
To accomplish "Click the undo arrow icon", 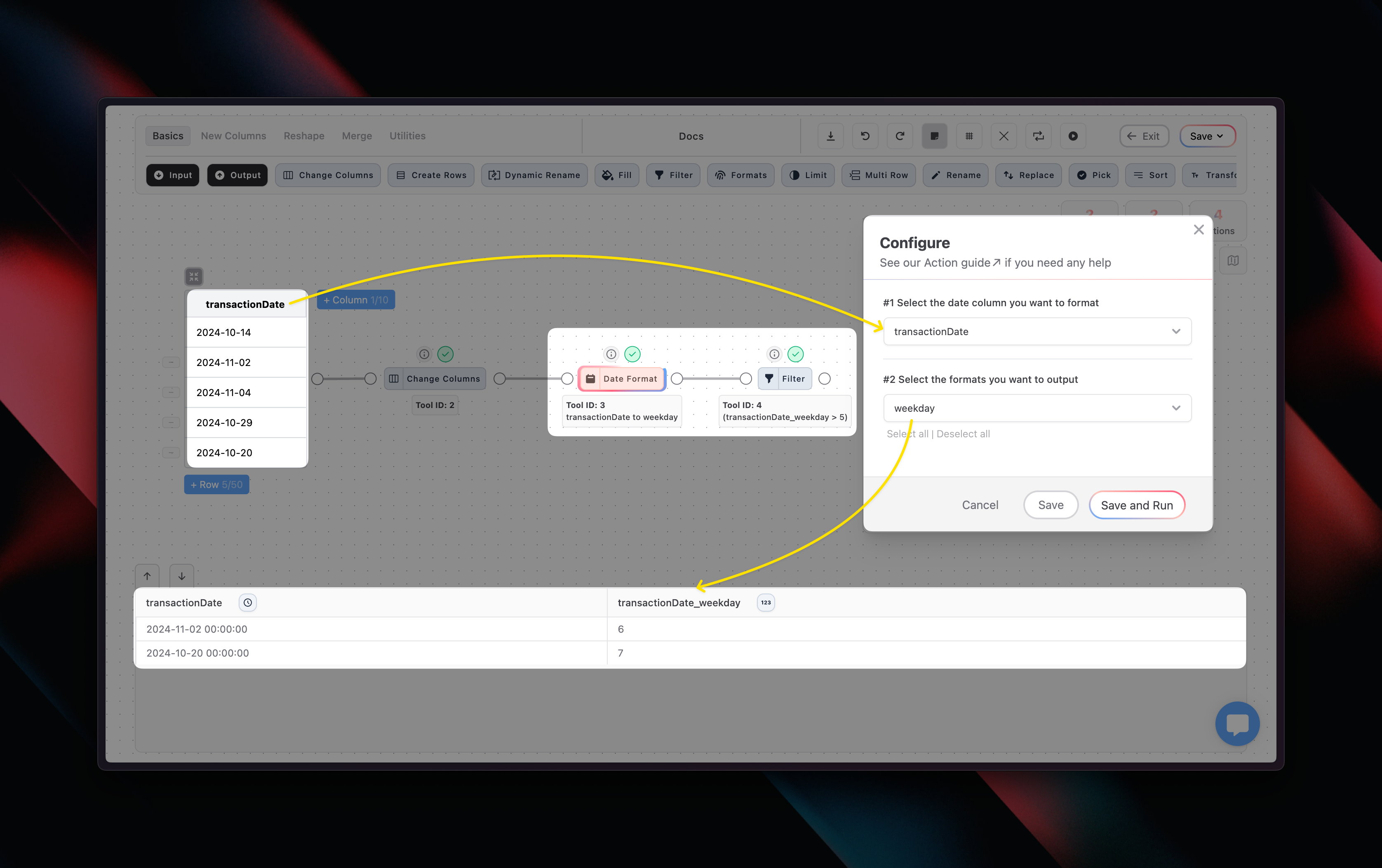I will 865,136.
